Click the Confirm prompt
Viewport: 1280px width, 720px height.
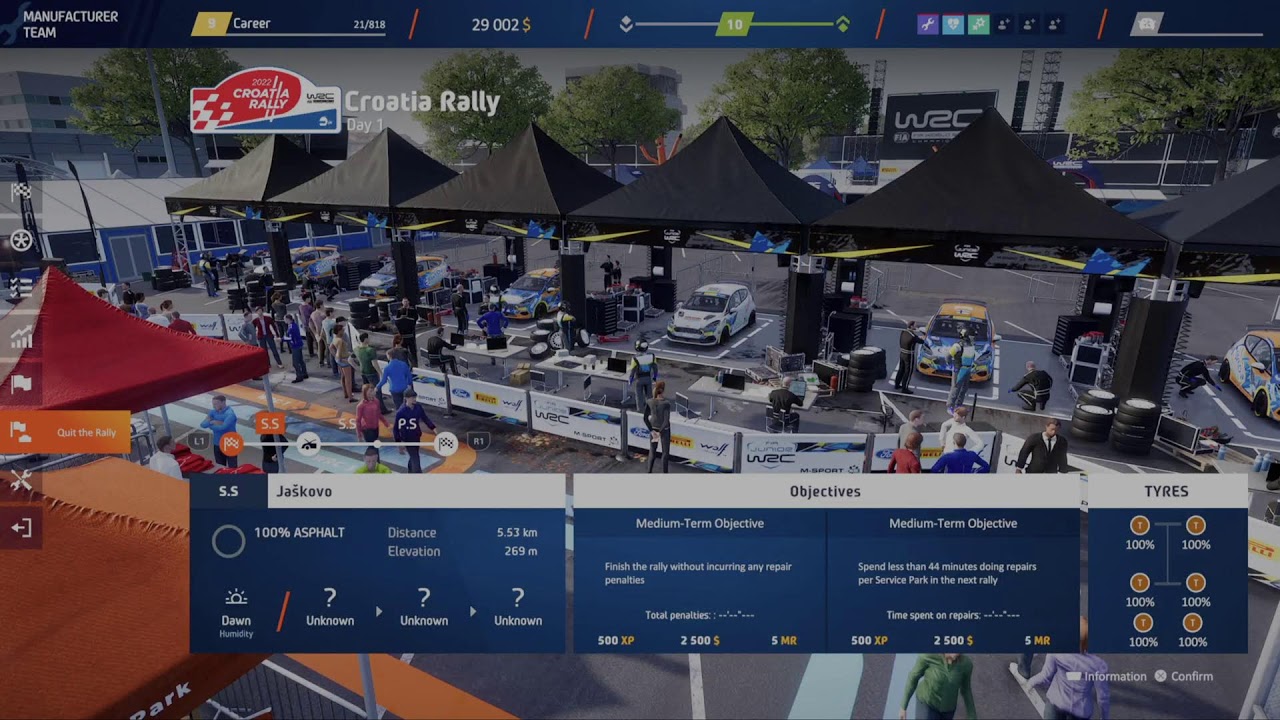click(x=1184, y=676)
